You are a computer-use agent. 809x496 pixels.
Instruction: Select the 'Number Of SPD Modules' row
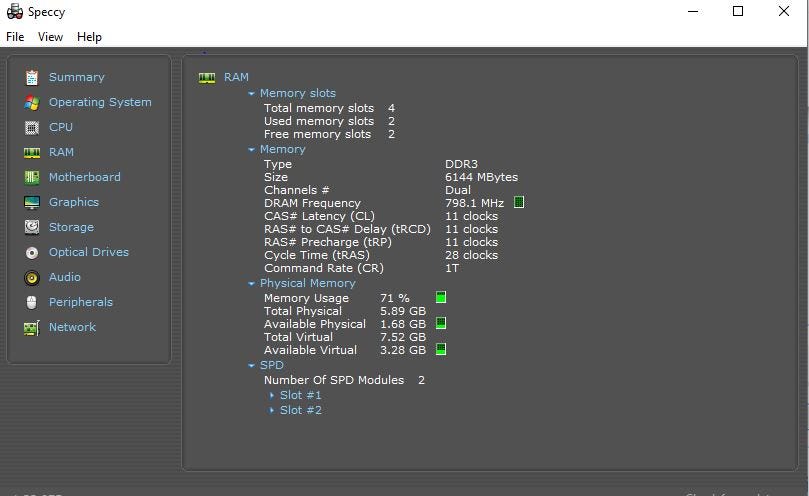pos(344,380)
